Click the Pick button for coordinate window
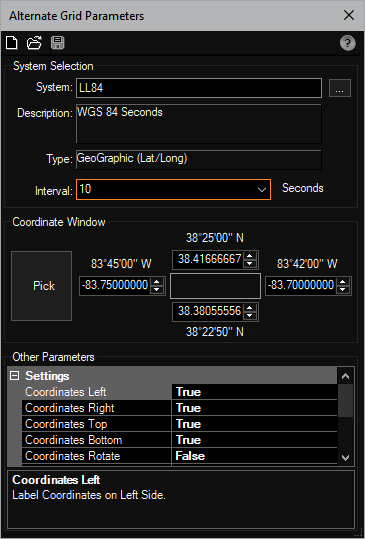This screenshot has width=365, height=539. 42,286
